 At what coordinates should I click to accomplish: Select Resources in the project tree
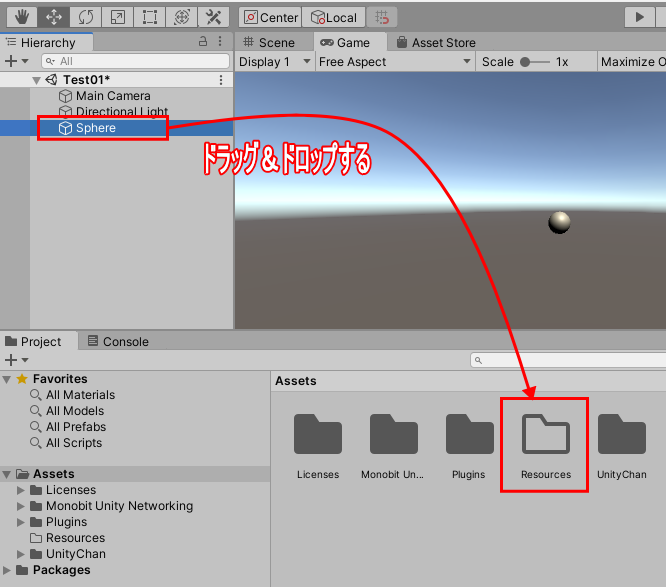point(75,538)
